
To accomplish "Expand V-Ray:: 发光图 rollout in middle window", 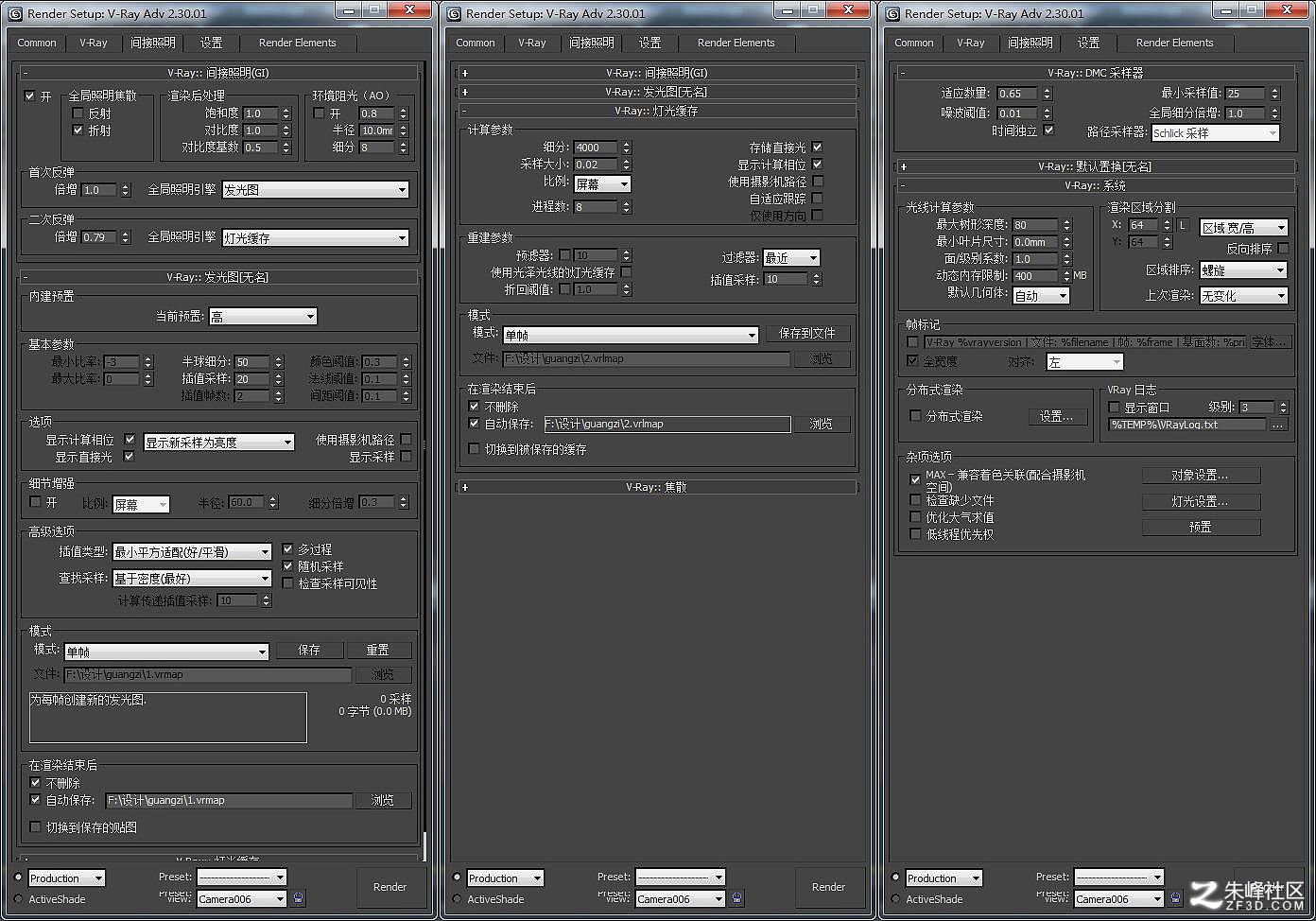I will (657, 92).
